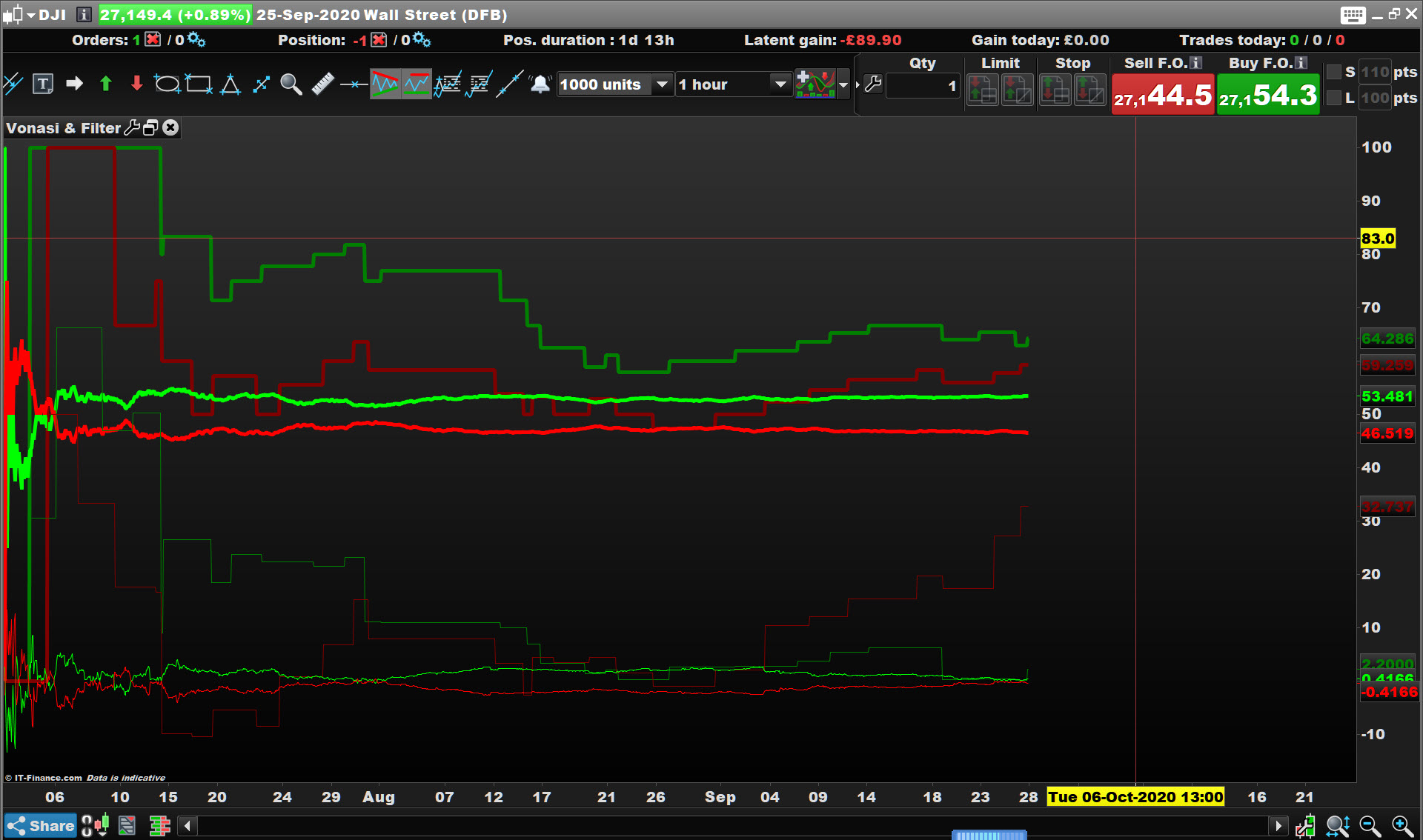Select the ruler measurement tool
This screenshot has height=840, width=1423.
322,84
